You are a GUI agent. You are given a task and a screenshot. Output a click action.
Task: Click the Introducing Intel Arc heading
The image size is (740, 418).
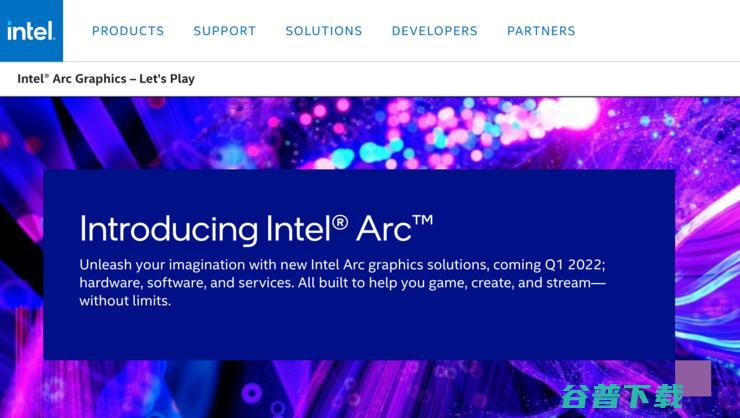(256, 229)
